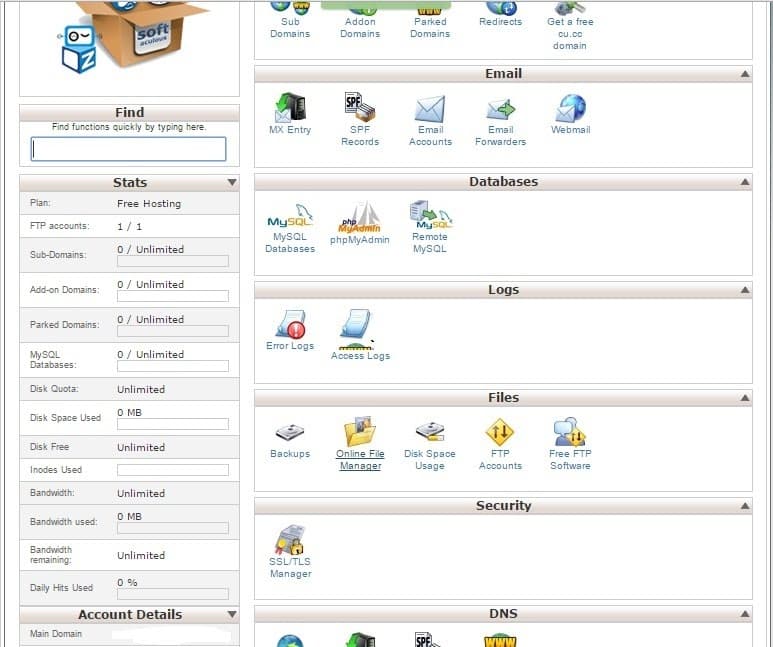Click the MySQL Databases usage bar
Image resolution: width=773 pixels, height=647 pixels.
click(173, 366)
